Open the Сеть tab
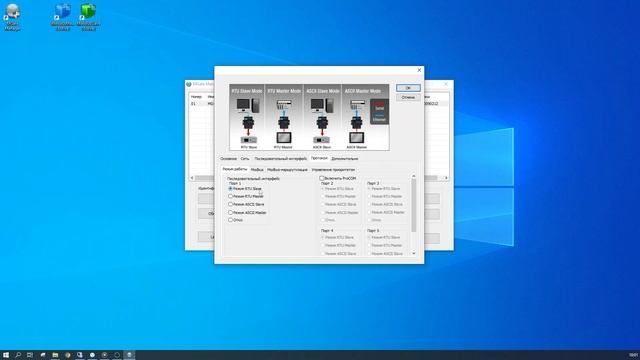 coord(245,158)
